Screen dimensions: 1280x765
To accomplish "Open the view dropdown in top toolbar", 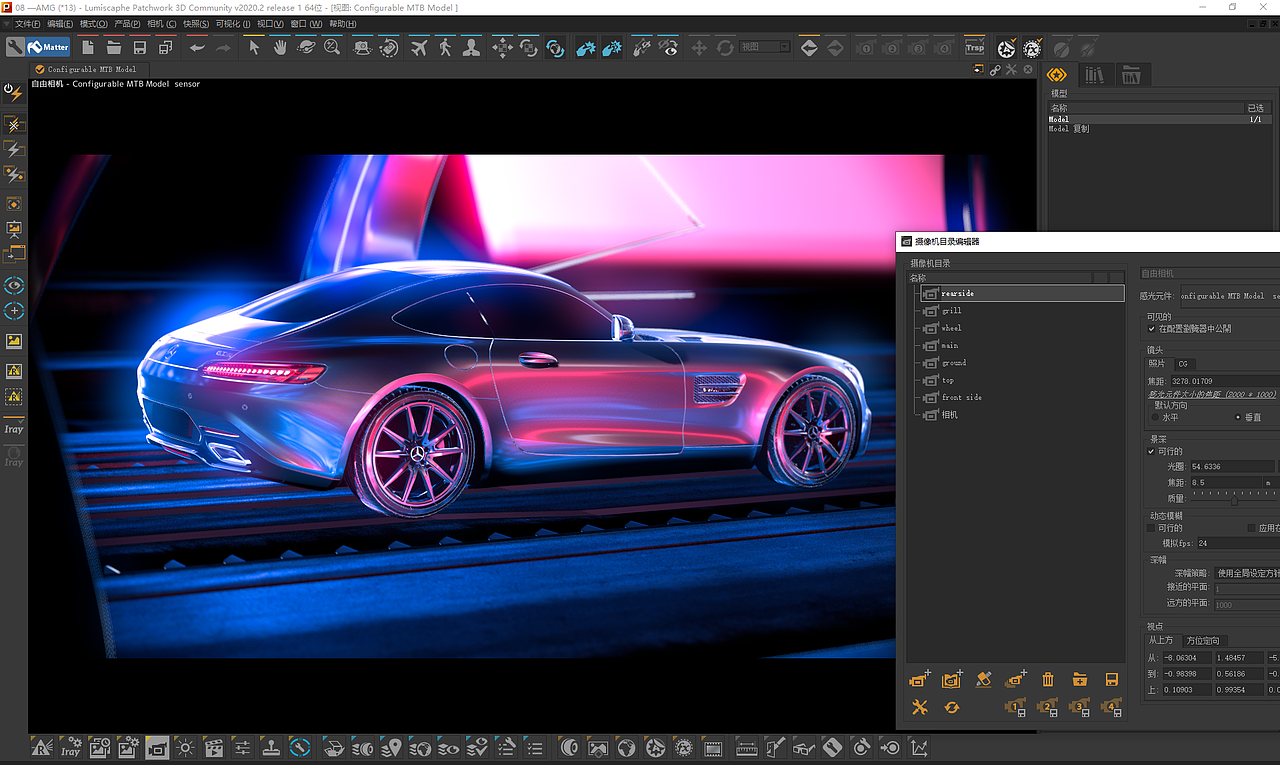I will [x=765, y=47].
